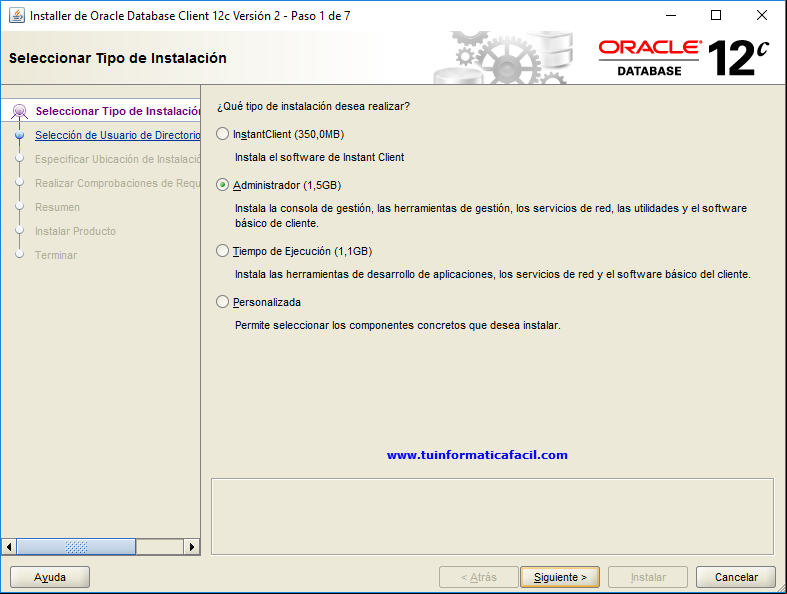Click the Administrador description starting 'Instala la consola de gestión'
The height and width of the screenshot is (594, 787).
tap(491, 215)
